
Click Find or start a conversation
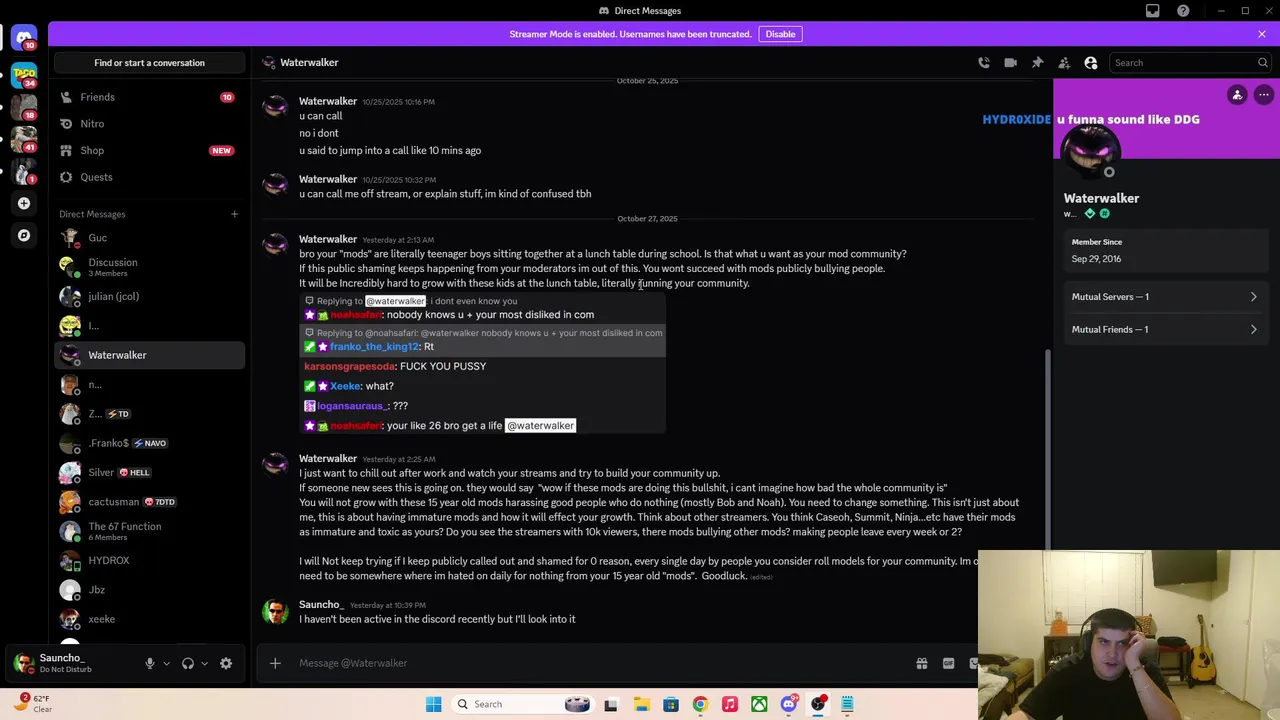point(149,63)
